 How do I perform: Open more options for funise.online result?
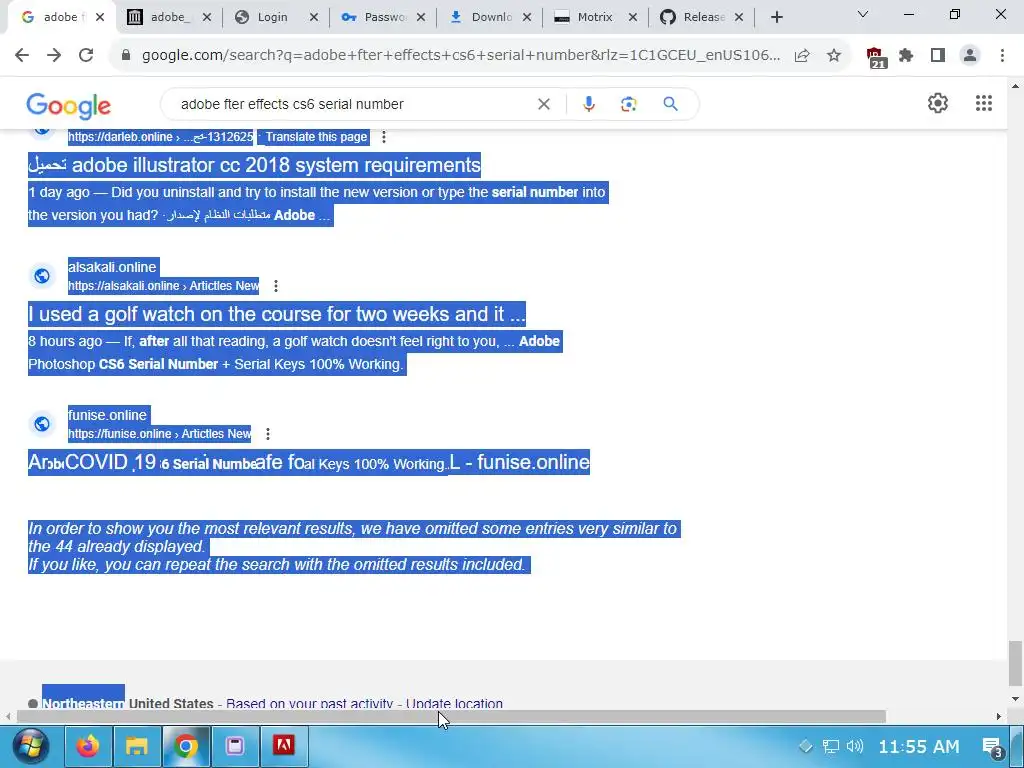(x=268, y=434)
